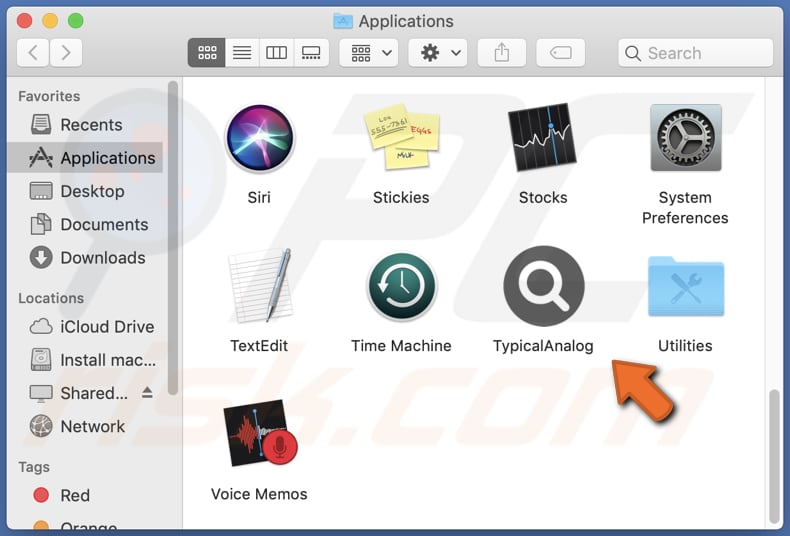
Task: Open Install mac… volume in sidebar
Action: [x=85, y=360]
